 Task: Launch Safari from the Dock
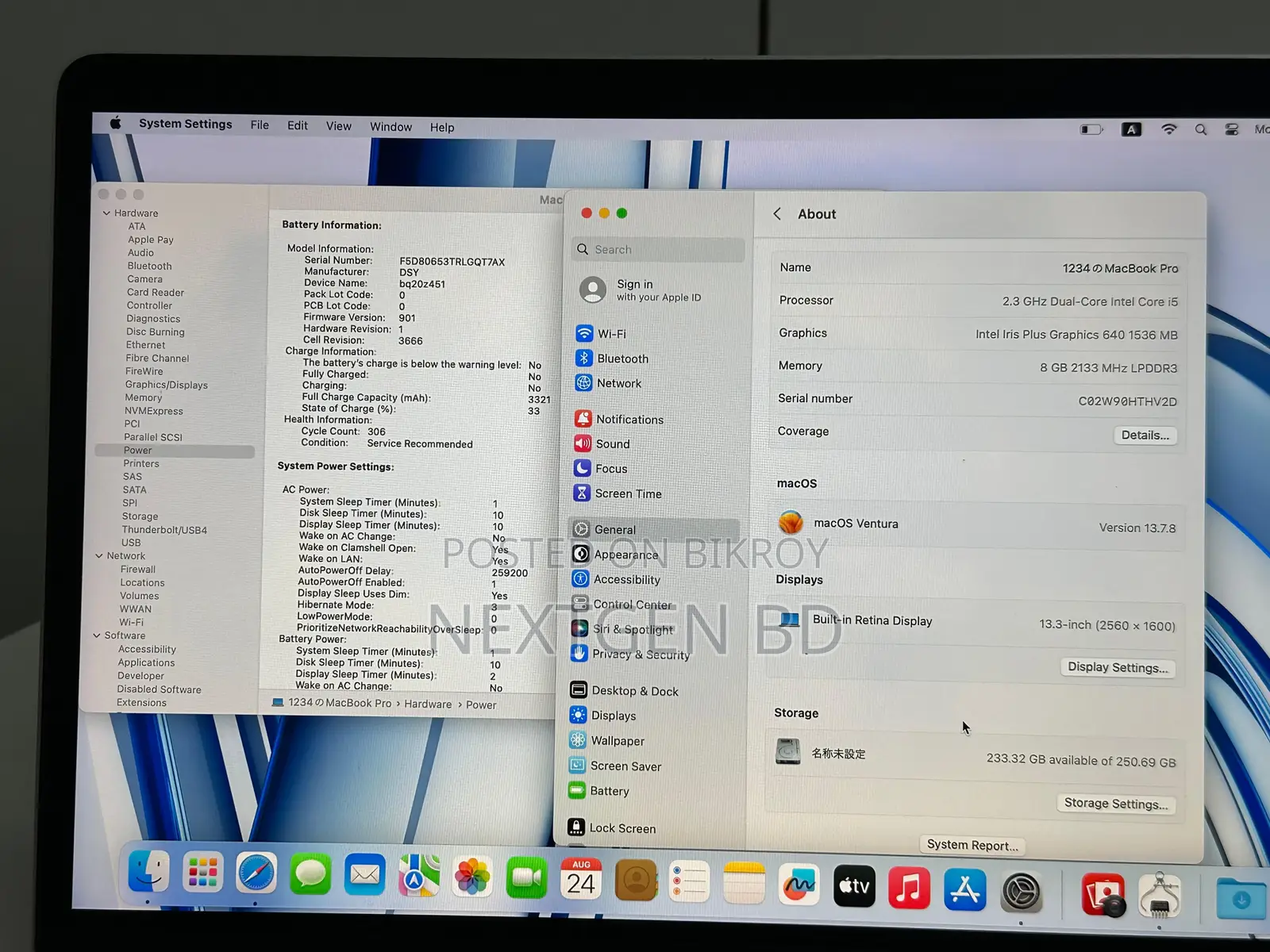tap(256, 874)
